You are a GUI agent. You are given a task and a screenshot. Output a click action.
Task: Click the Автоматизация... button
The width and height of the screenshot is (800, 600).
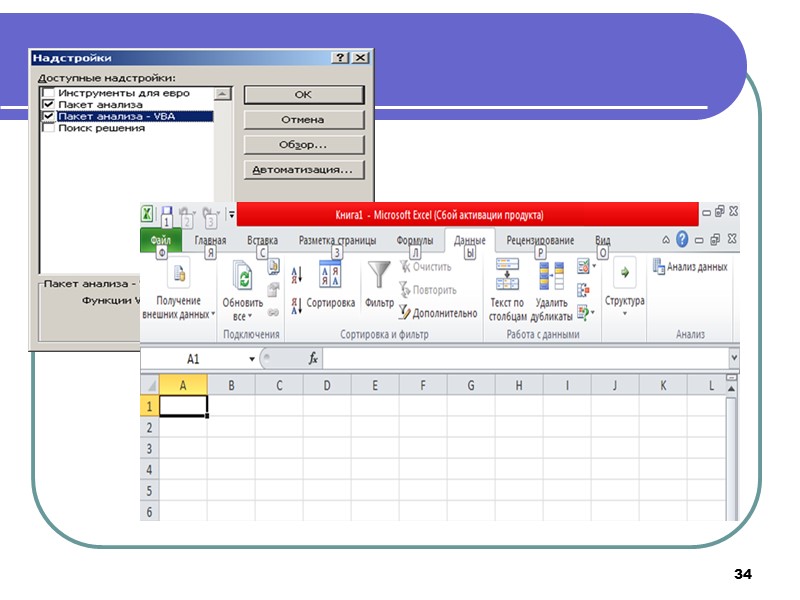click(304, 170)
